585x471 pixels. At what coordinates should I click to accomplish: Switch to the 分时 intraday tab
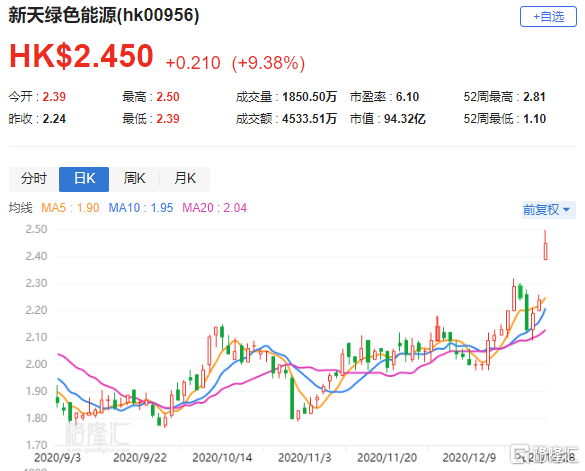click(34, 179)
